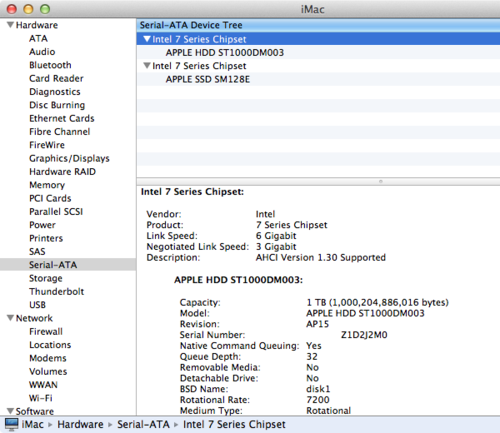Image resolution: width=500 pixels, height=433 pixels.
Task: Click the green zoom window button
Action: coord(45,9)
